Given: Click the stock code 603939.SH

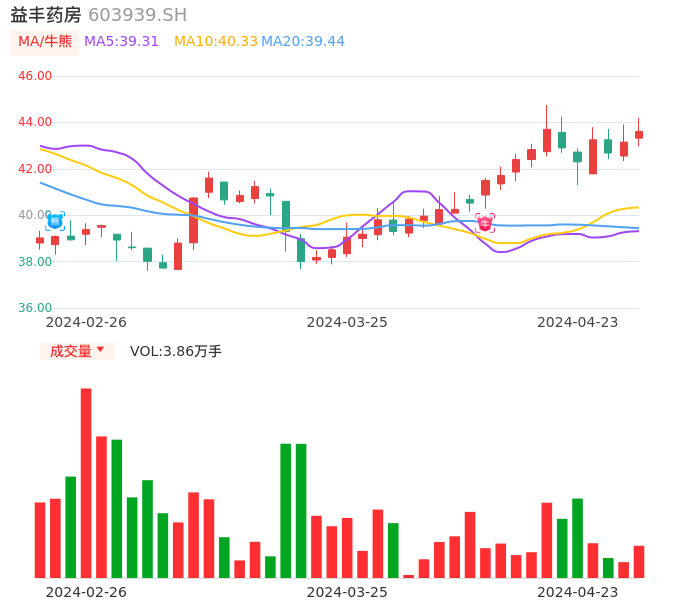Looking at the screenshot, I should point(137,15).
